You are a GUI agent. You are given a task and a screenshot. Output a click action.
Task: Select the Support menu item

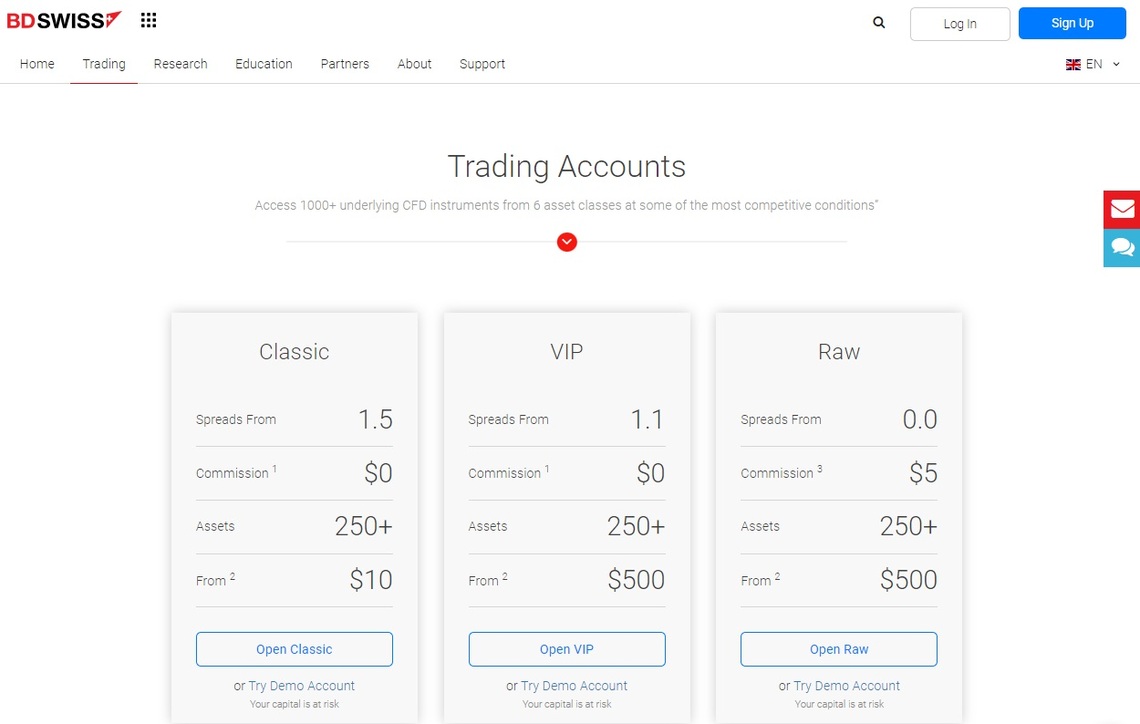[482, 64]
